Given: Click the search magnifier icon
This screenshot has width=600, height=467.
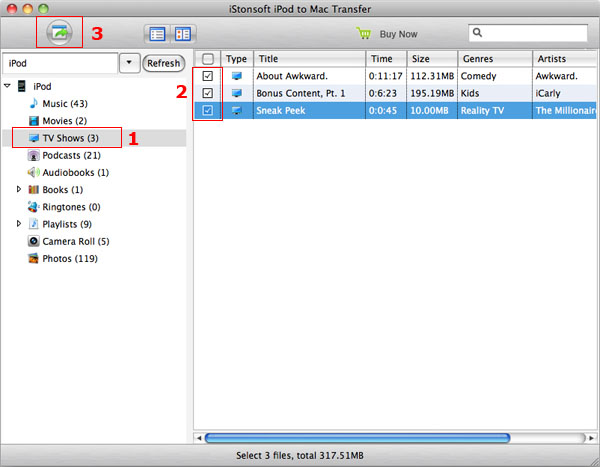Looking at the screenshot, I should (477, 33).
